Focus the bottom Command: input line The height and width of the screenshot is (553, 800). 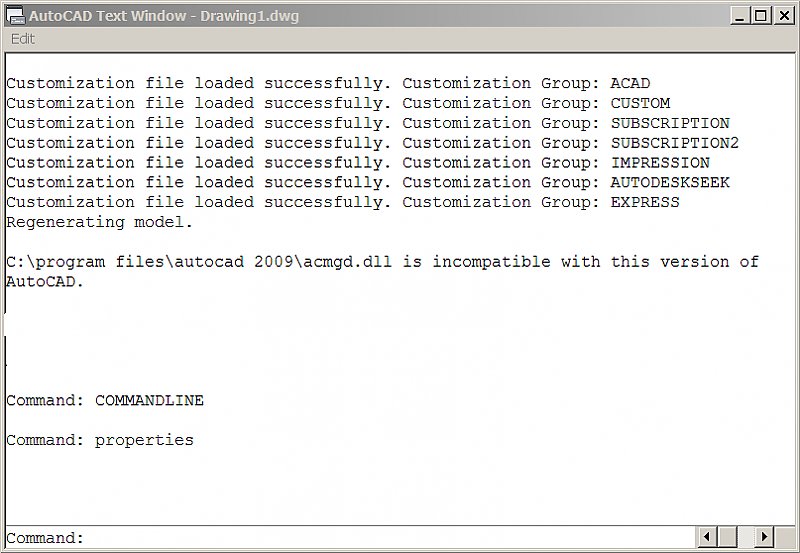coord(351,537)
